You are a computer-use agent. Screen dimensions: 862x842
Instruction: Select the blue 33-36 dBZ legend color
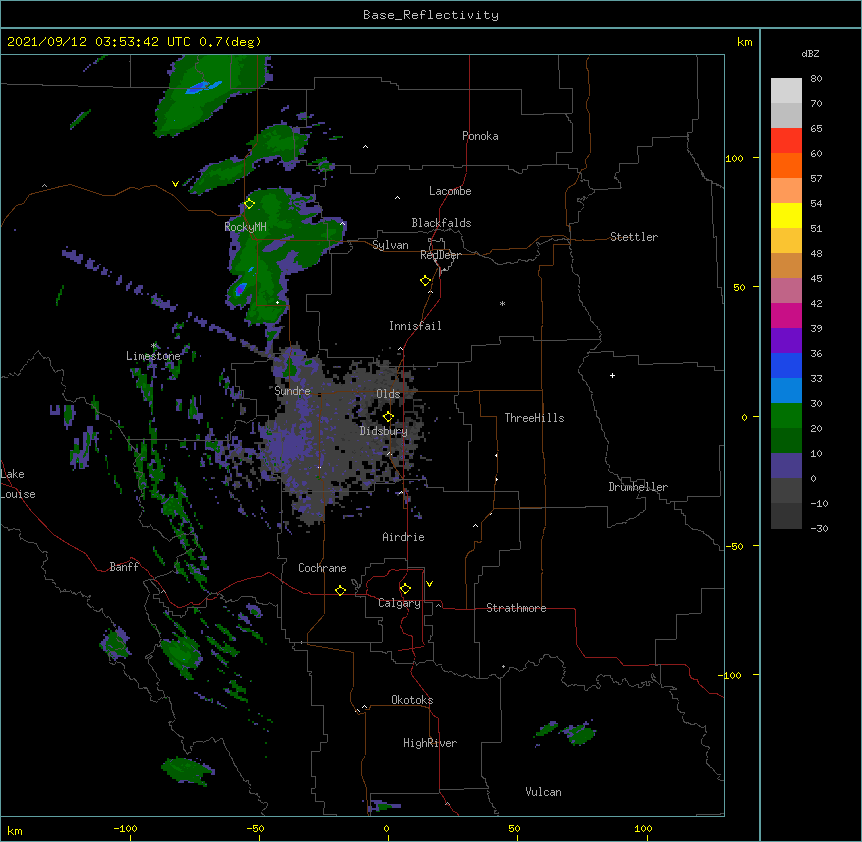coord(786,365)
